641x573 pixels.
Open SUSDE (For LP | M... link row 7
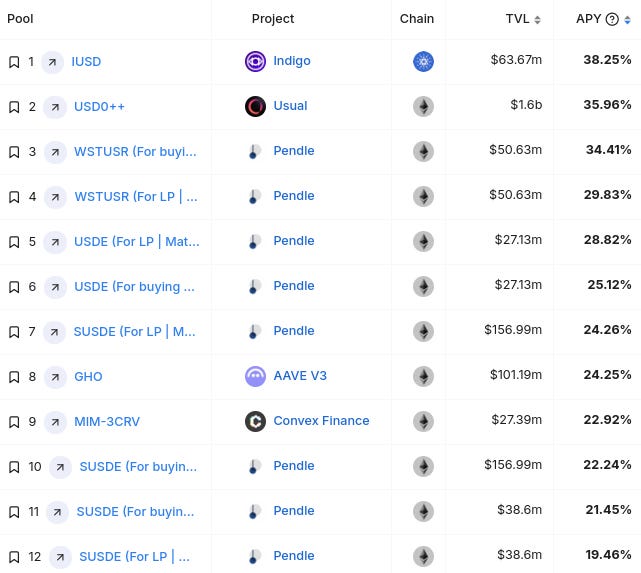134,331
